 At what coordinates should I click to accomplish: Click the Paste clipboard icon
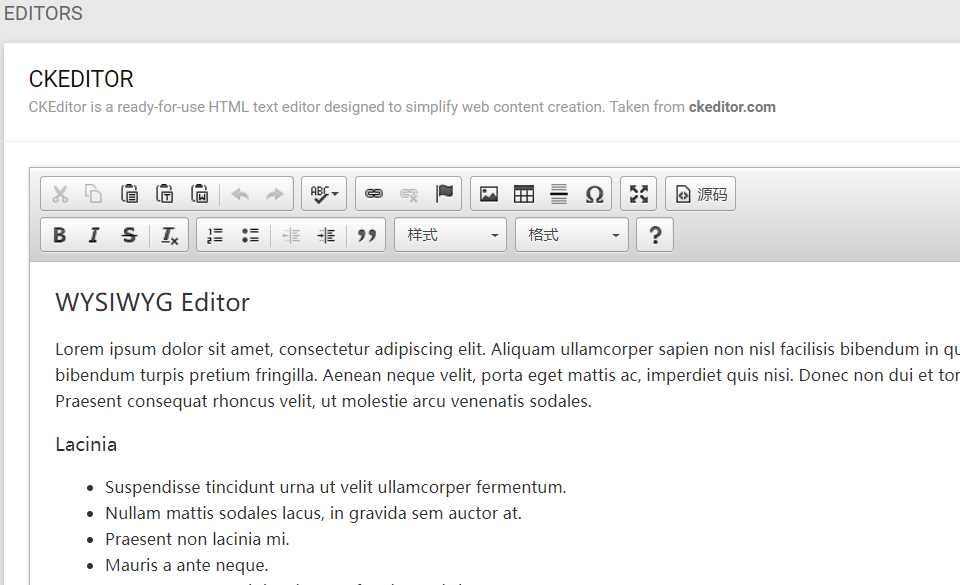click(x=129, y=194)
